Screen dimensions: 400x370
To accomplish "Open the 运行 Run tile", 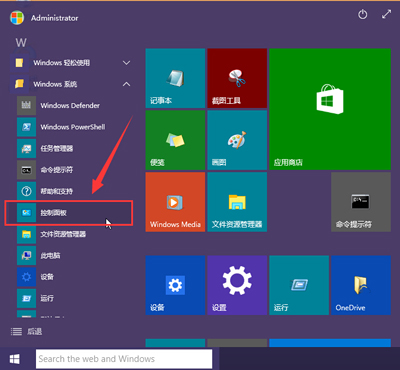I will (x=299, y=285).
